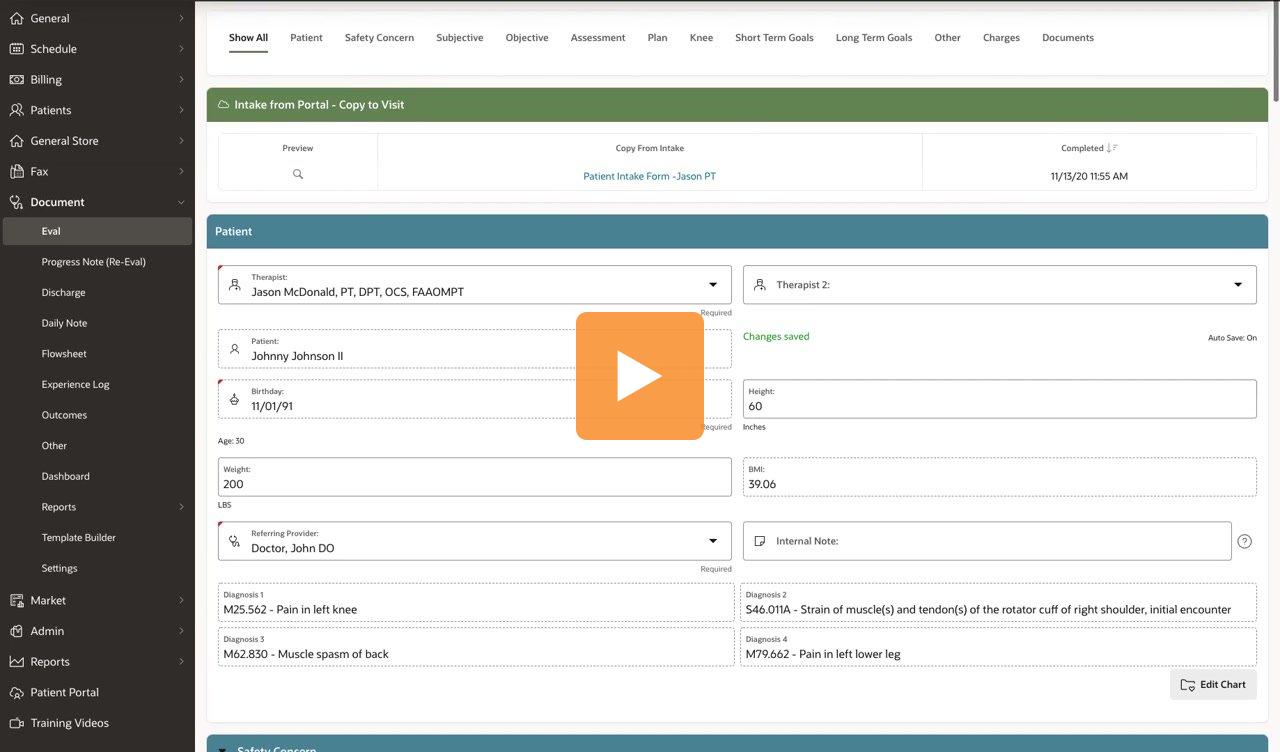This screenshot has height=752, width=1280.
Task: Click the Edit Chart button
Action: point(1213,684)
